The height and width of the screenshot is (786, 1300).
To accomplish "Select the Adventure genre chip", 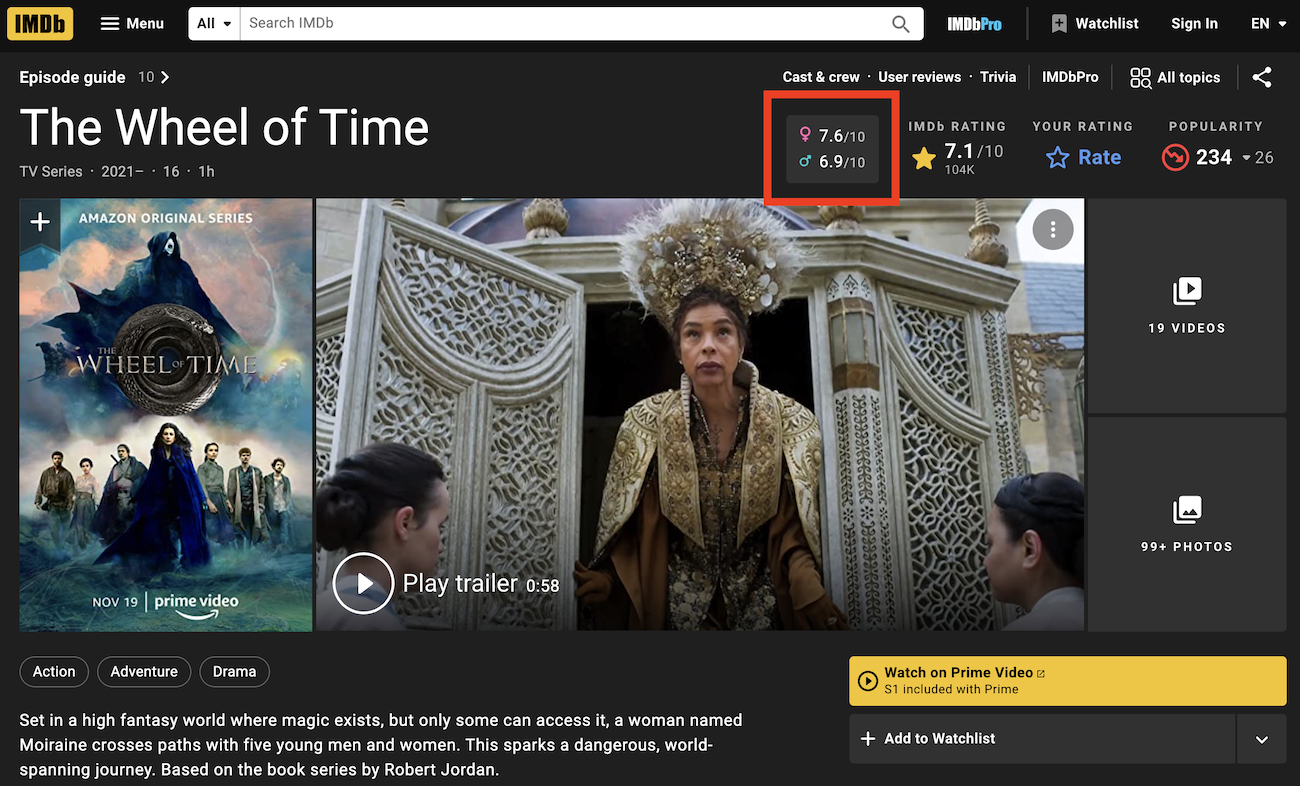I will (144, 672).
